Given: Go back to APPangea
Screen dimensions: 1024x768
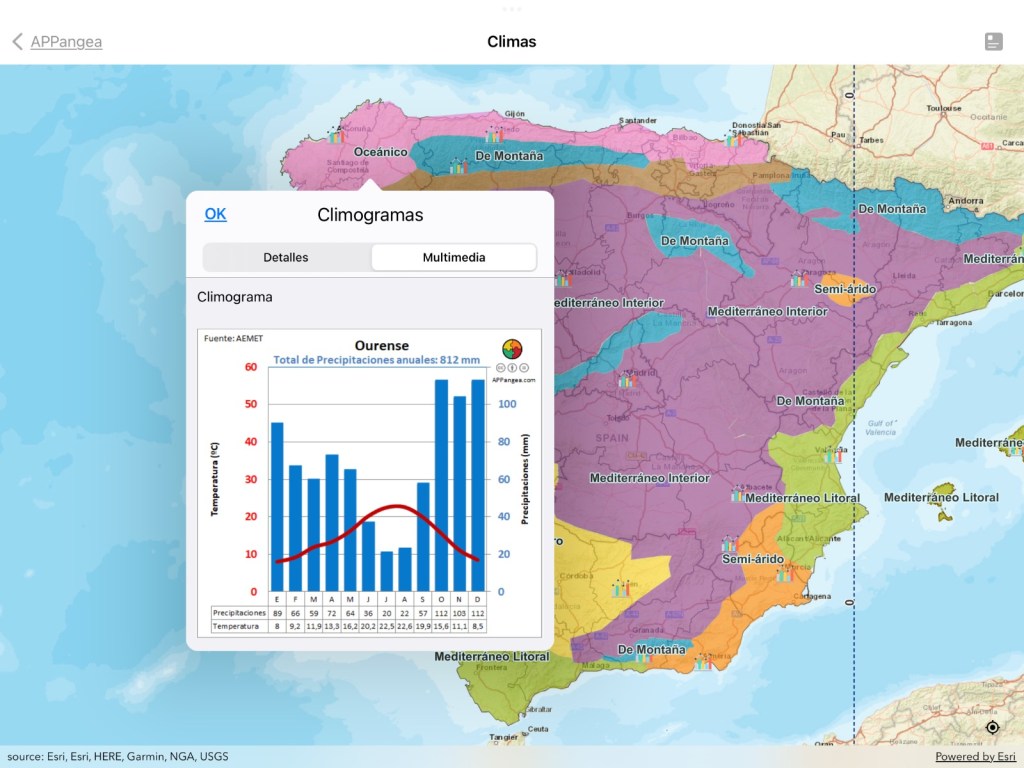Looking at the screenshot, I should pos(58,41).
